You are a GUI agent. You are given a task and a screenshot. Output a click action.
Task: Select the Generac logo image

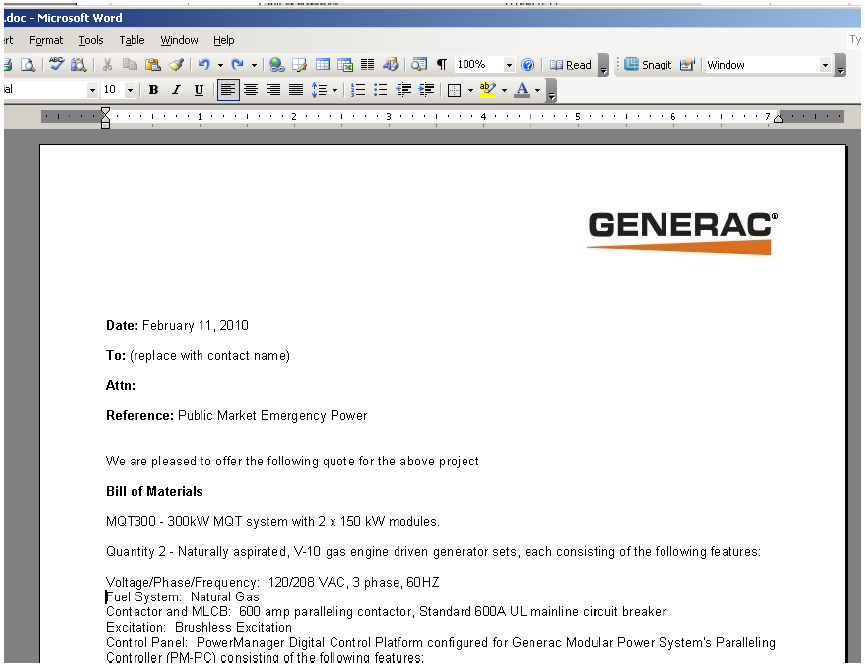[683, 233]
